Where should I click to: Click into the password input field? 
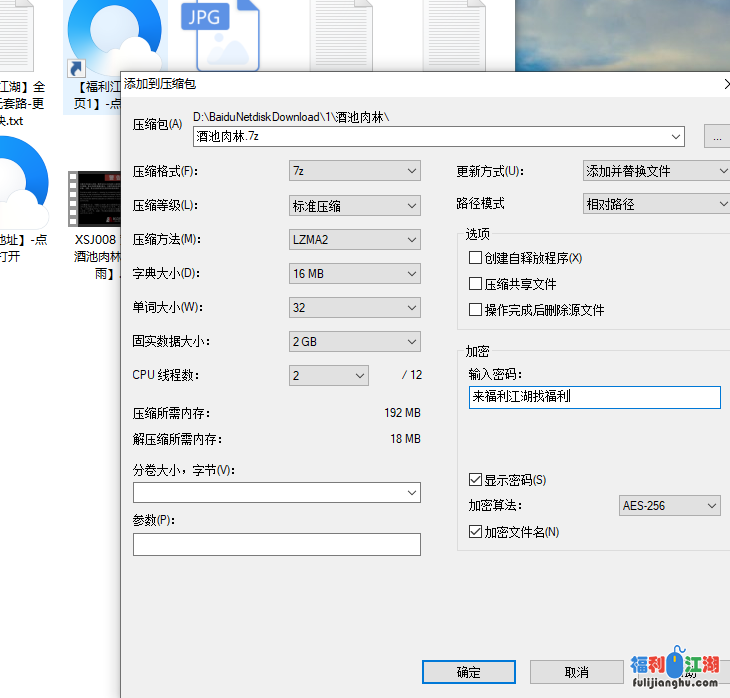594,397
